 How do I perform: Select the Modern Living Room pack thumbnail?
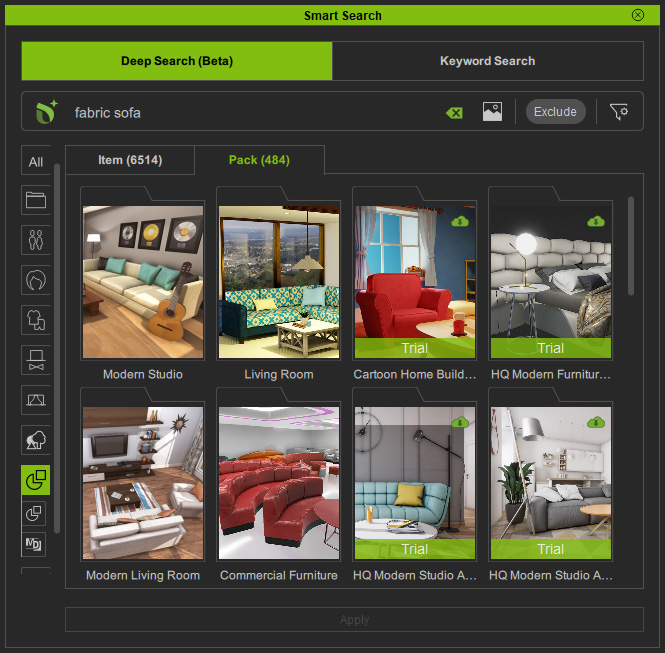point(143,483)
